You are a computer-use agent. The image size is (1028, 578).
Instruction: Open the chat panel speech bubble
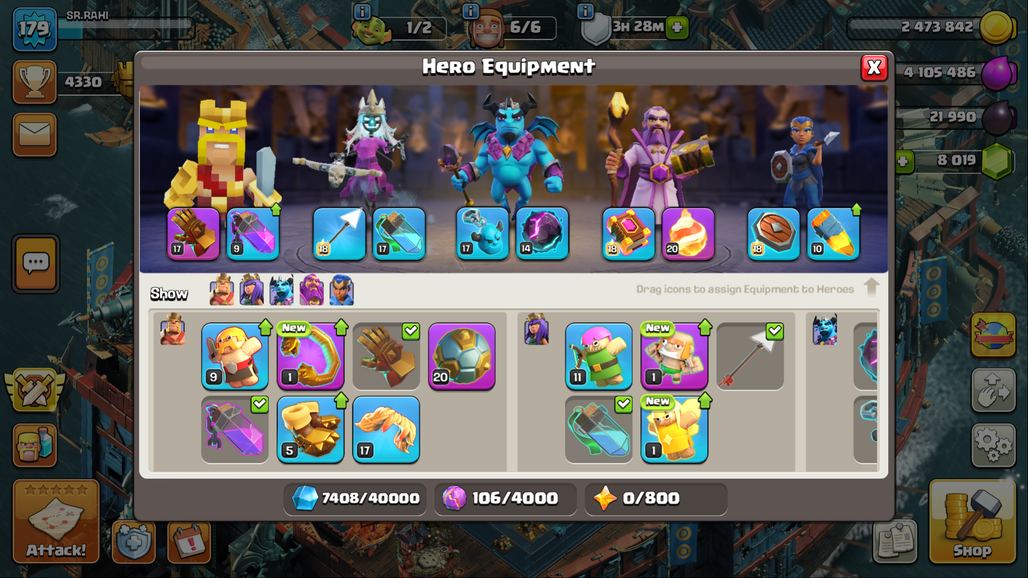pyautogui.click(x=35, y=263)
